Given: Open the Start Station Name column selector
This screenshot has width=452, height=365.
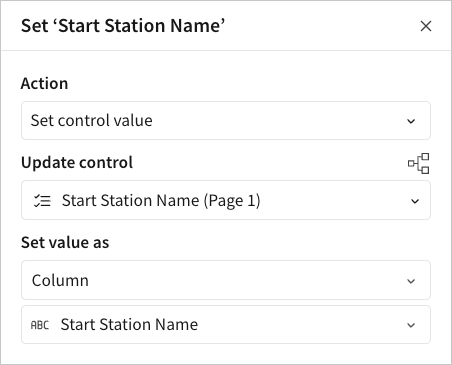Looking at the screenshot, I should (x=226, y=324).
